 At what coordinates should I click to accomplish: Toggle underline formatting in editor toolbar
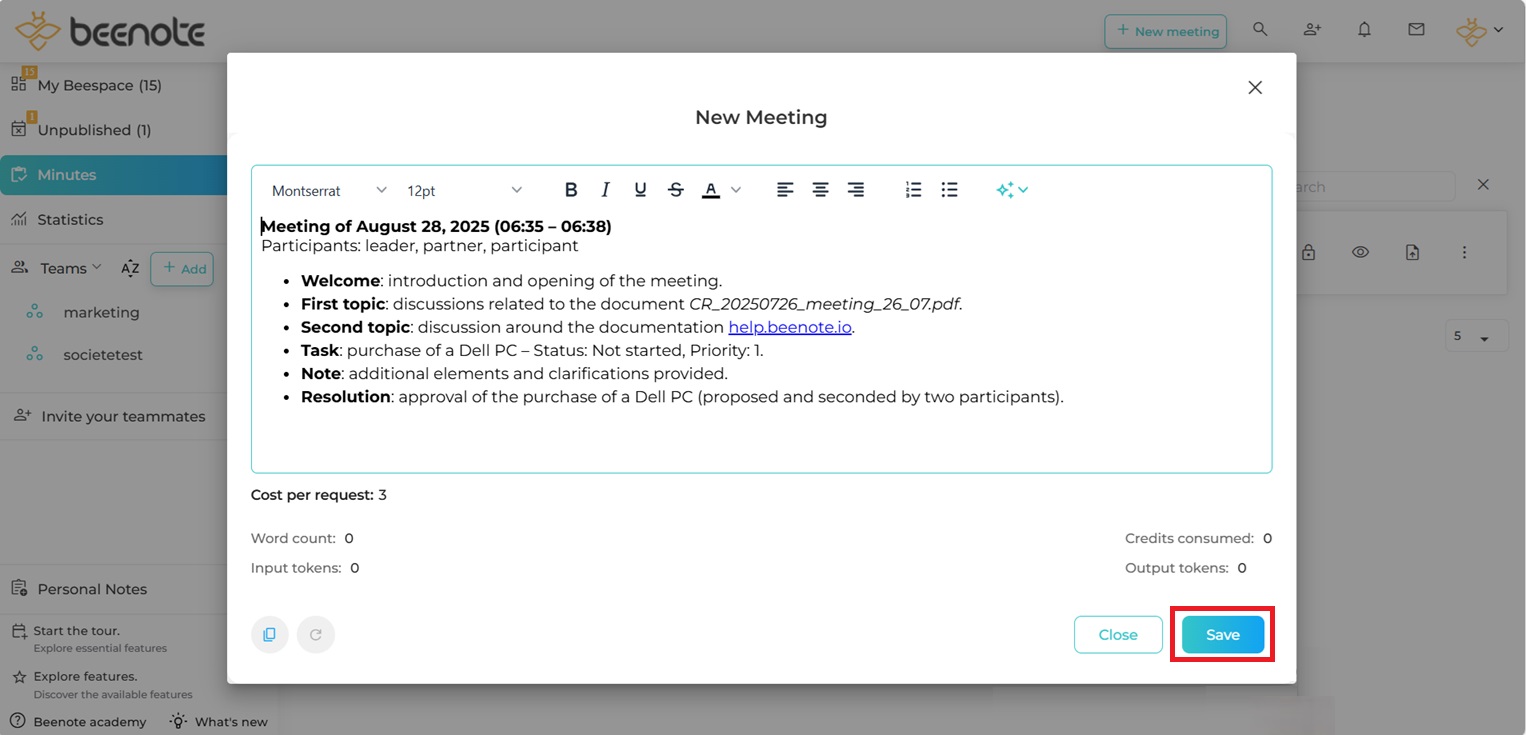640,190
